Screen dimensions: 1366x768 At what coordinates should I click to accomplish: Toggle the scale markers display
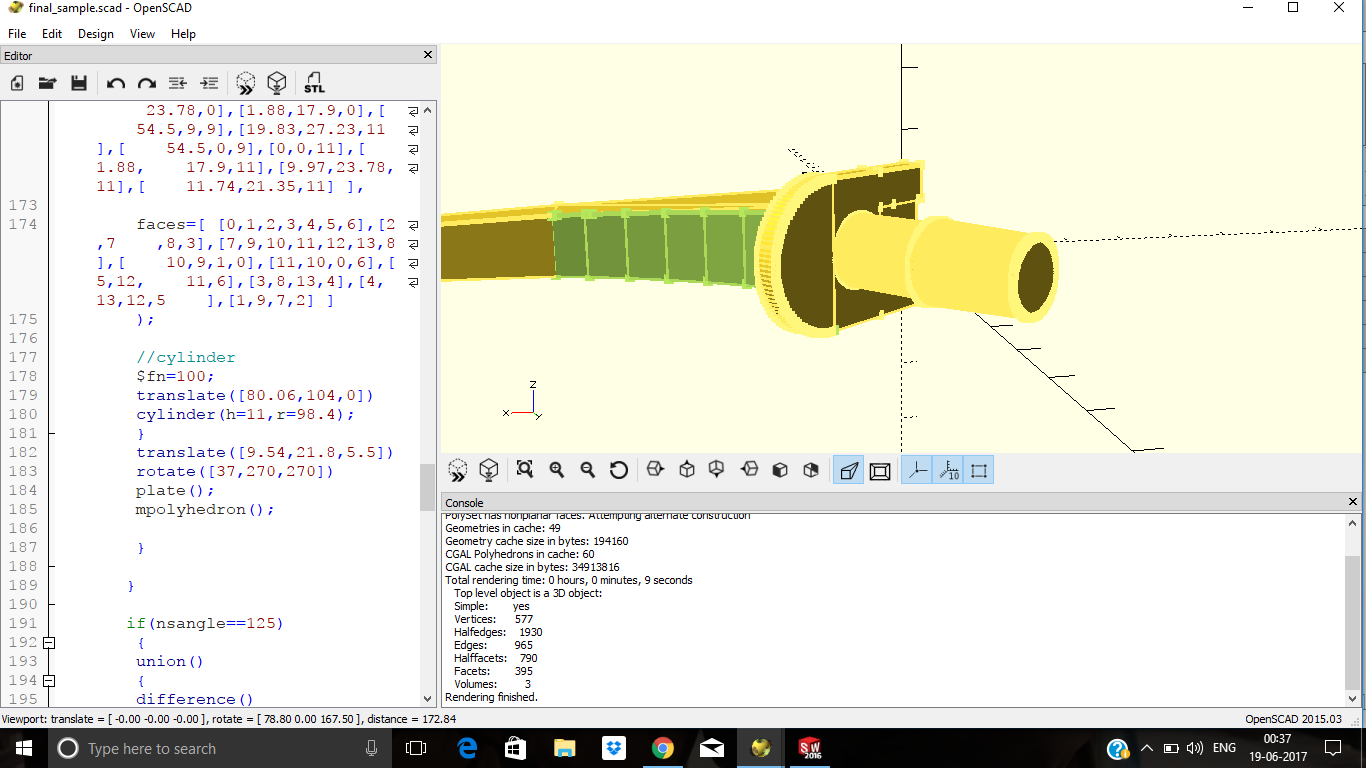point(948,469)
